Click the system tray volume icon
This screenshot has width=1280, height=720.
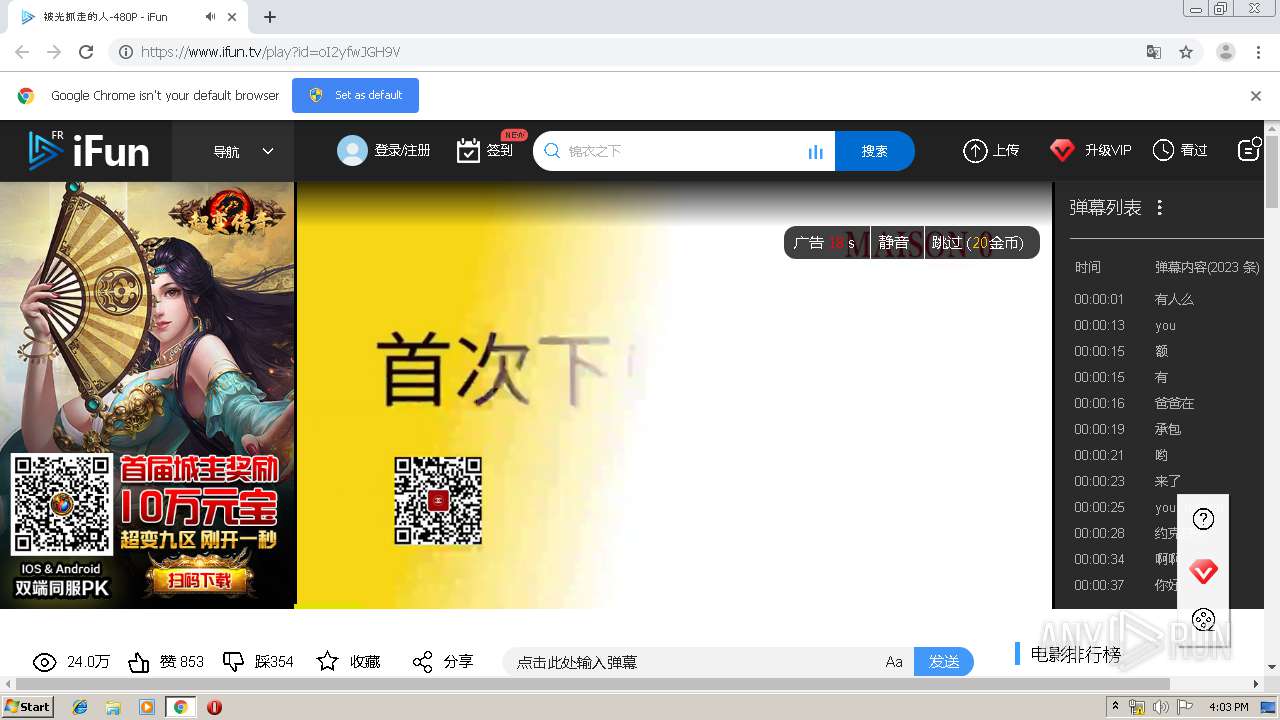coord(1161,707)
